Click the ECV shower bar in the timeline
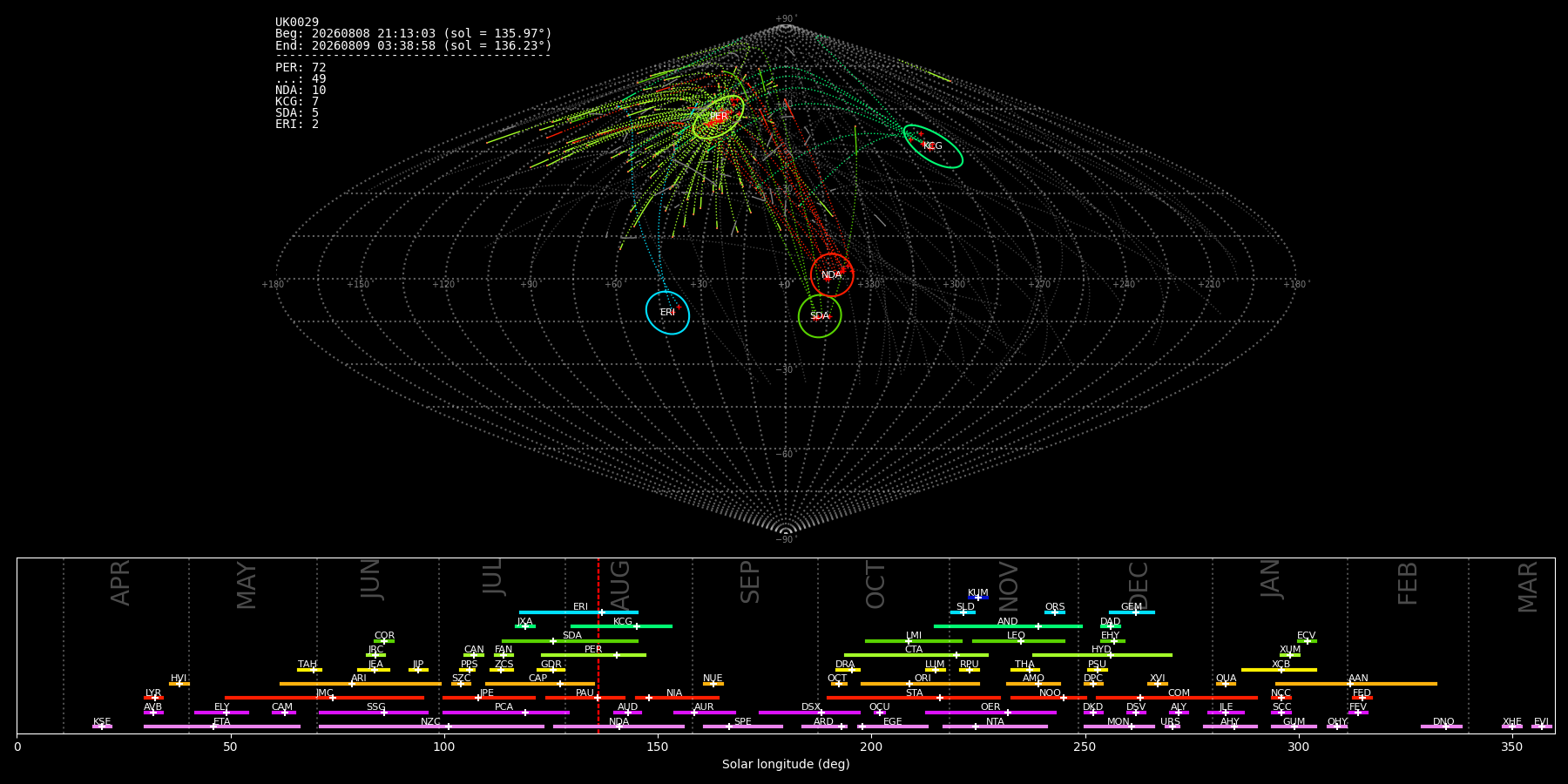 pos(1307,641)
